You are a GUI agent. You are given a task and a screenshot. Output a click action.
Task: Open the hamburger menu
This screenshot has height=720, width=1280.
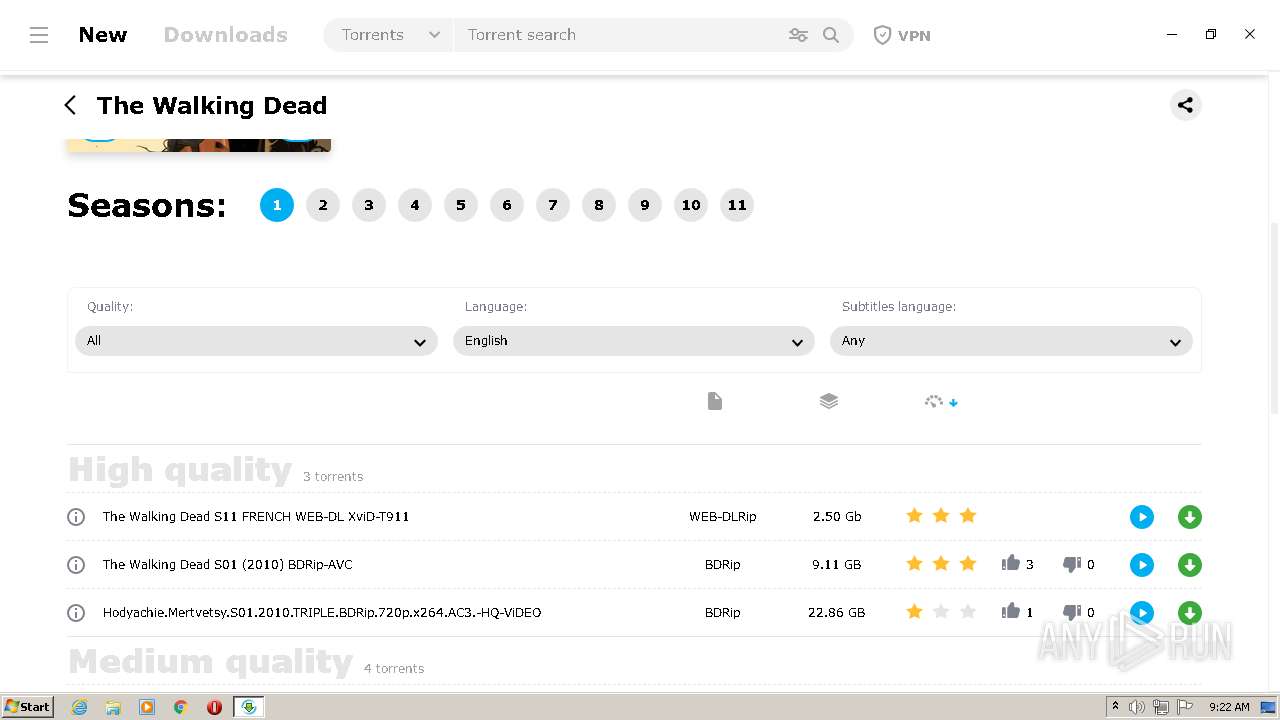coord(39,35)
